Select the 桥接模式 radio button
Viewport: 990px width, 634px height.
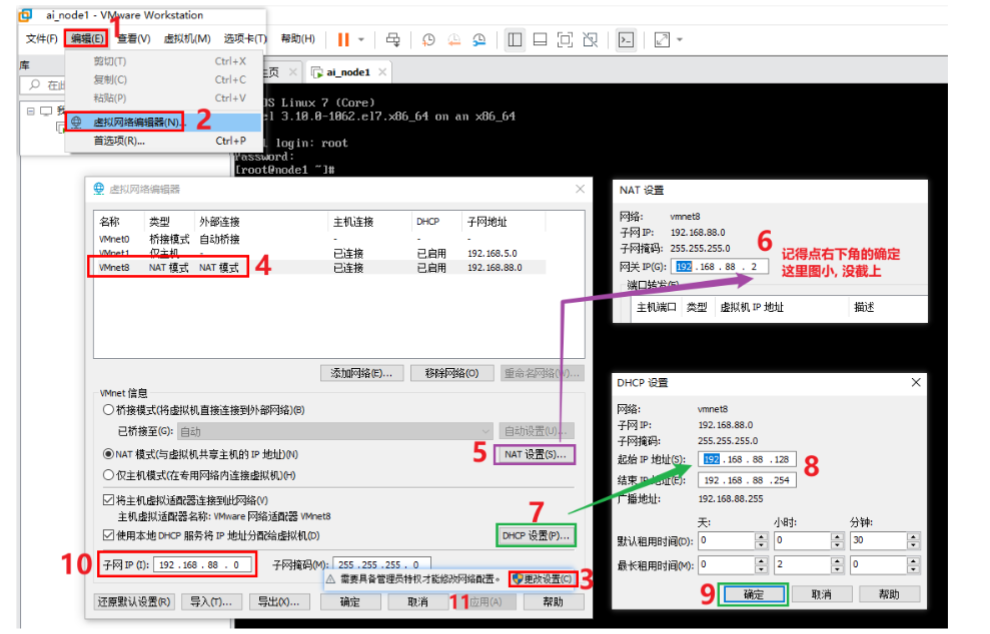pos(109,410)
